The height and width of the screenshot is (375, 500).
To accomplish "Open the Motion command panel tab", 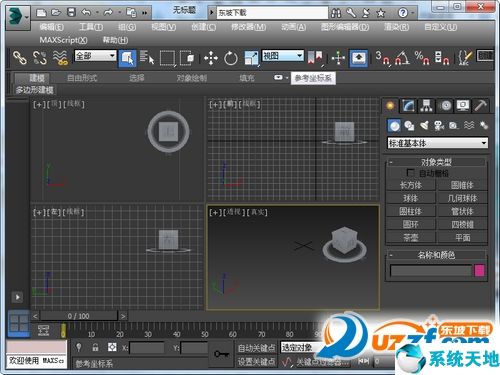I will click(445, 106).
